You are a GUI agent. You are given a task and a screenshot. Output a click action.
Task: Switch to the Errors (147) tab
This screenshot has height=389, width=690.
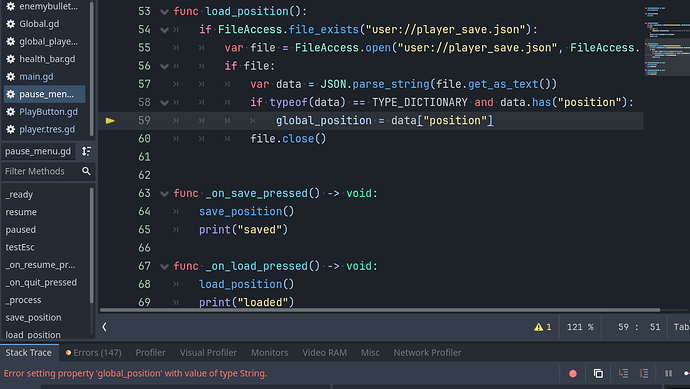coord(93,352)
